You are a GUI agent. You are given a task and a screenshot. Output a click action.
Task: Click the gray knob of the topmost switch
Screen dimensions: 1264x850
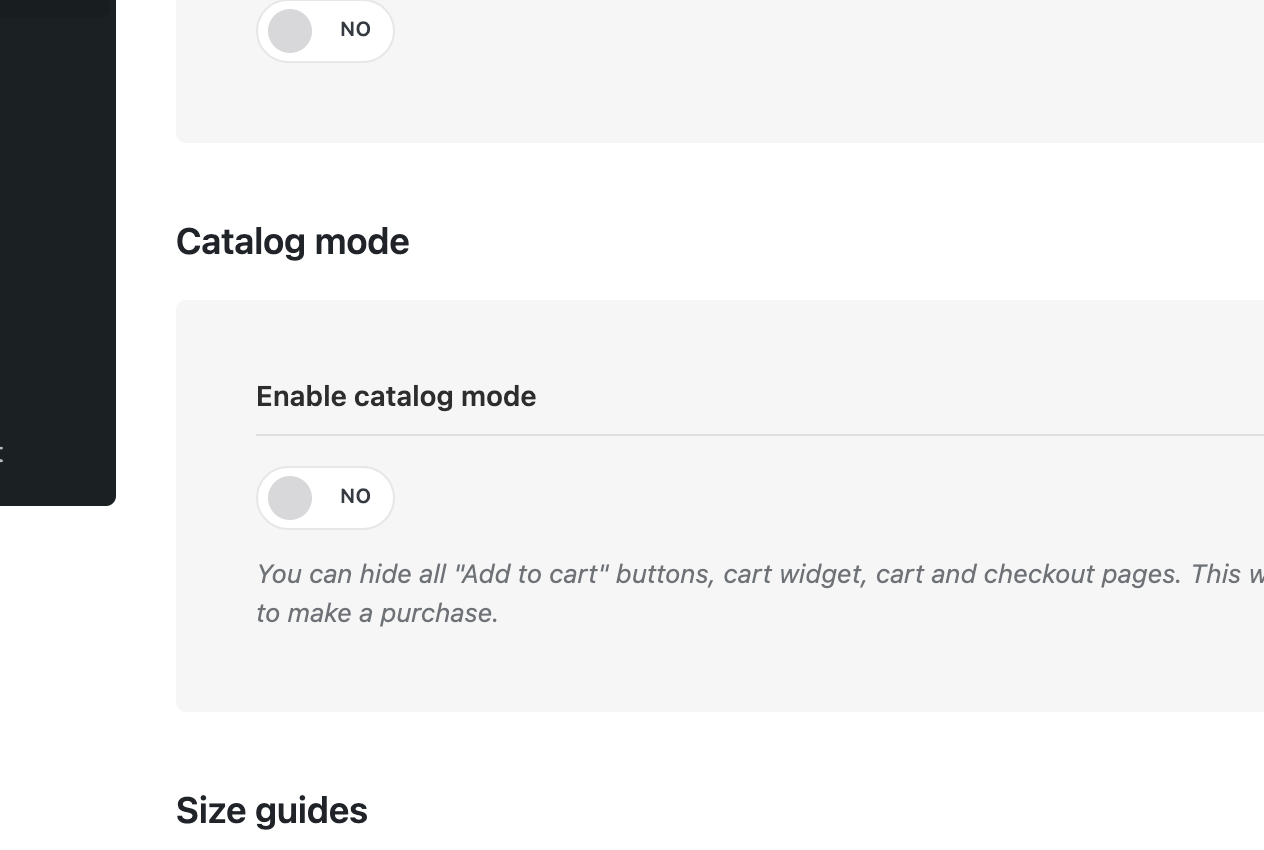click(290, 31)
